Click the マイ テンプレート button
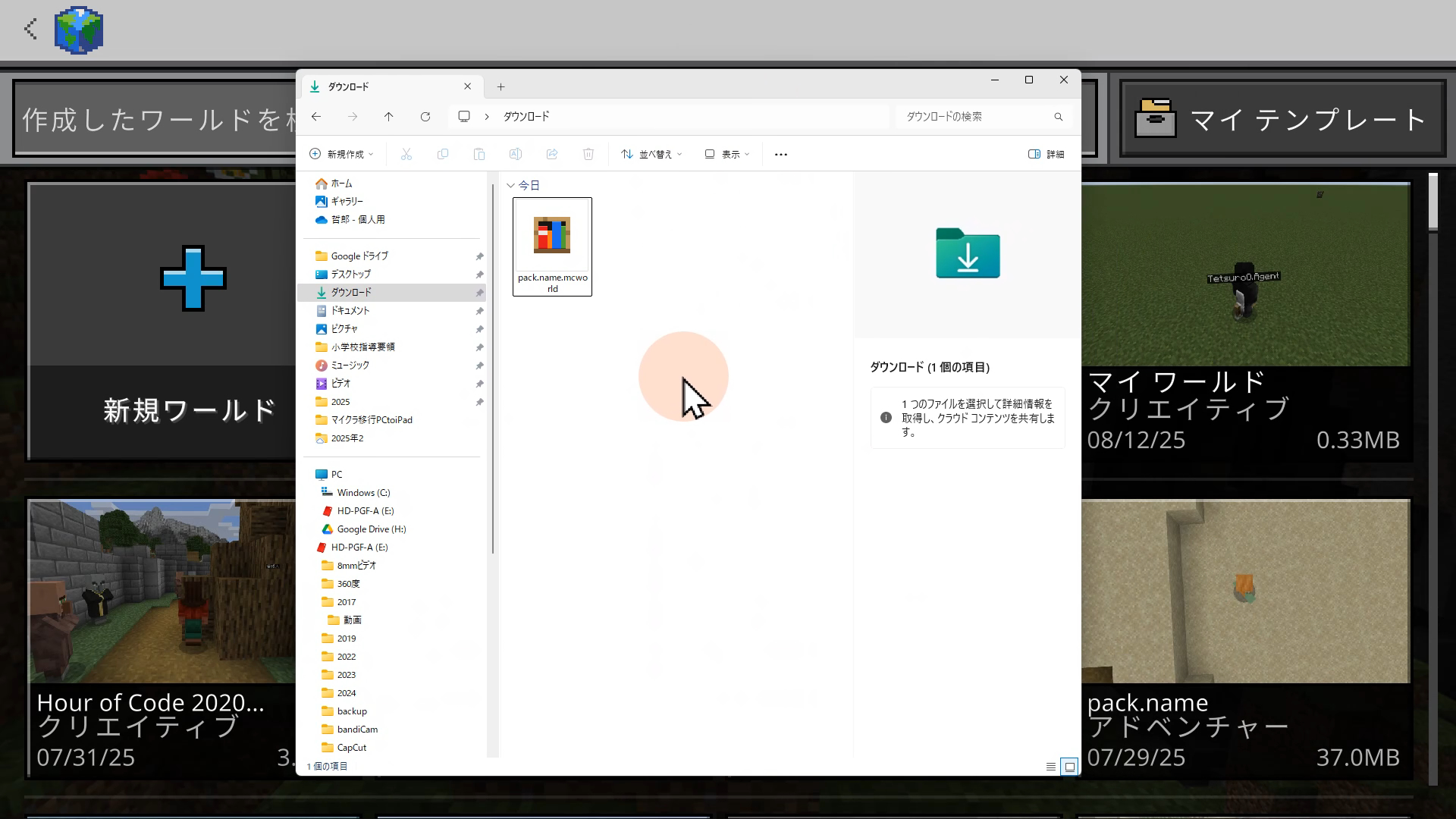 coord(1282,119)
